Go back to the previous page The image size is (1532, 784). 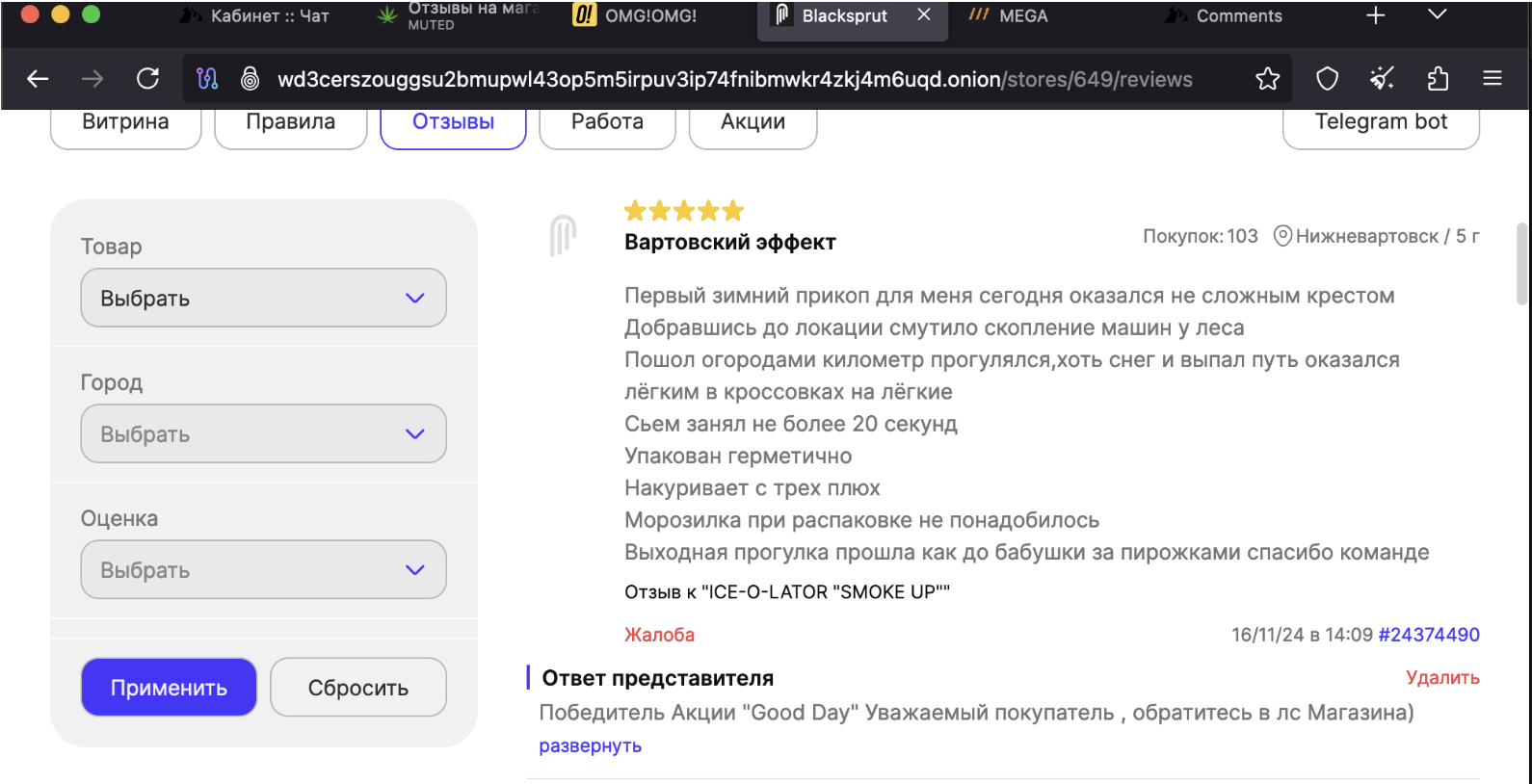(x=38, y=79)
